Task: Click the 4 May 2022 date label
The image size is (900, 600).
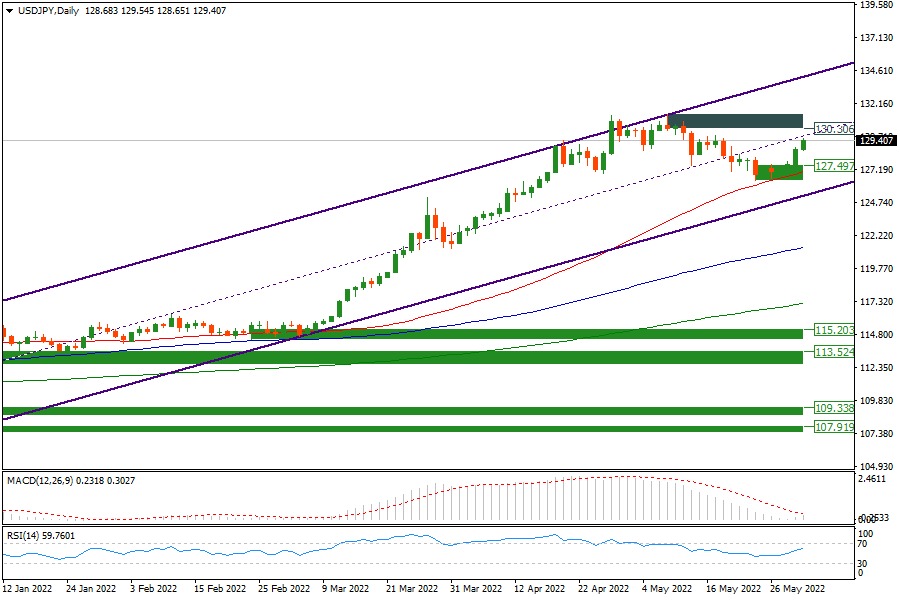Action: coord(668,589)
